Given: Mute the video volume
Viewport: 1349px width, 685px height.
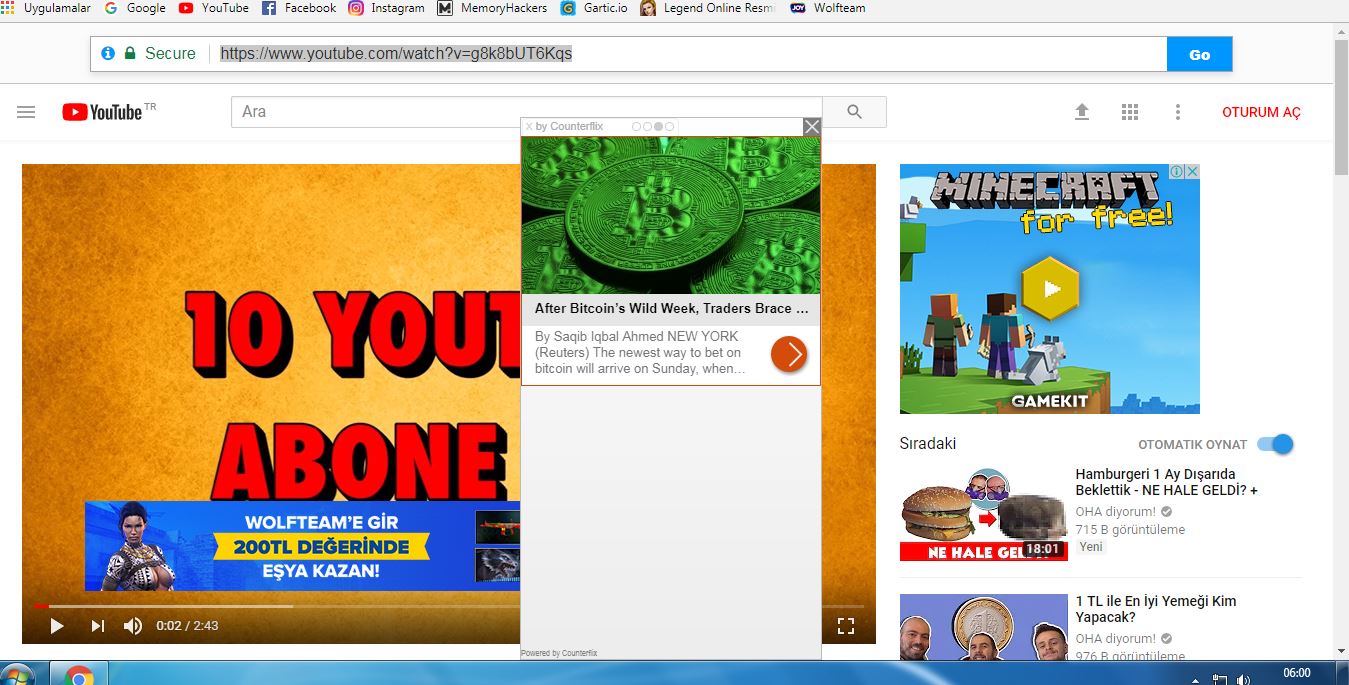Looking at the screenshot, I should coord(133,626).
